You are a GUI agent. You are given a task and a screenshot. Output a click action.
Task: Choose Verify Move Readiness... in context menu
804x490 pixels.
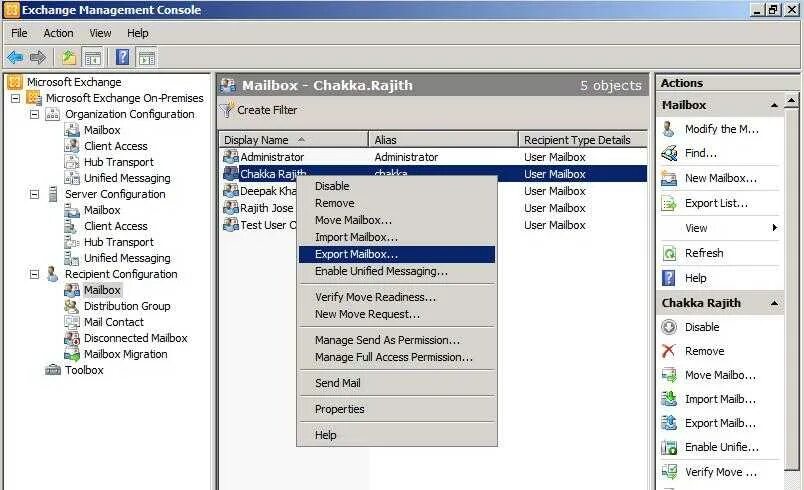coord(397,297)
